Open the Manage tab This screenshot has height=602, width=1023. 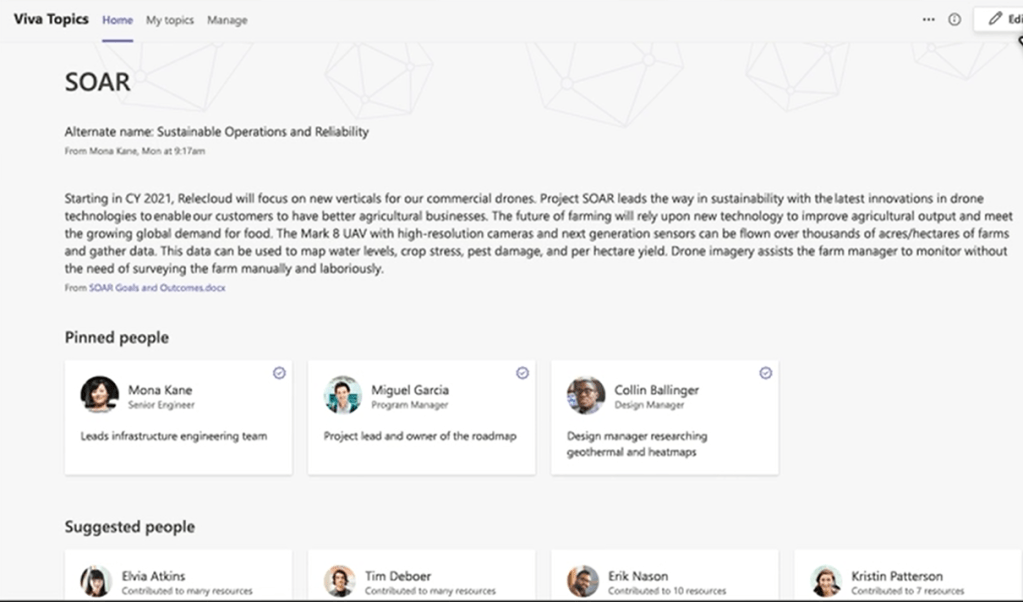(x=227, y=20)
